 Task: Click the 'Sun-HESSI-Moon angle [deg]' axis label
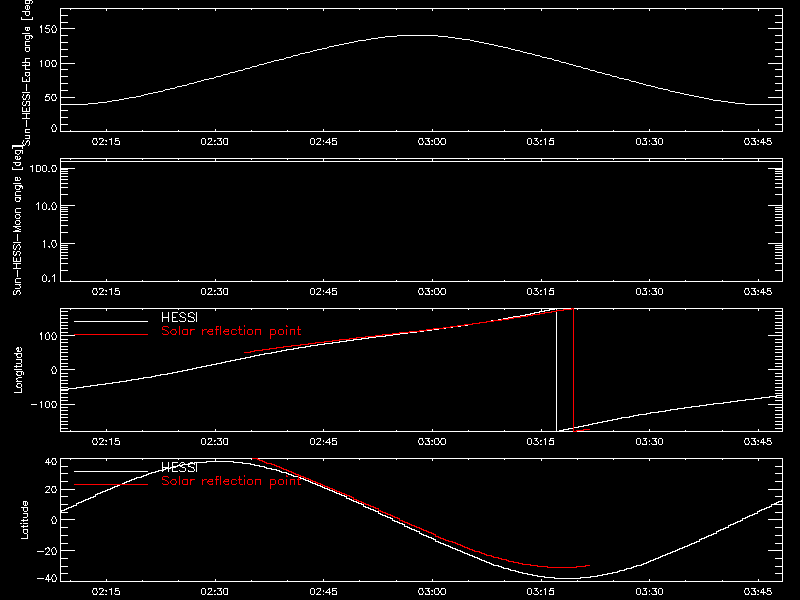[17, 220]
